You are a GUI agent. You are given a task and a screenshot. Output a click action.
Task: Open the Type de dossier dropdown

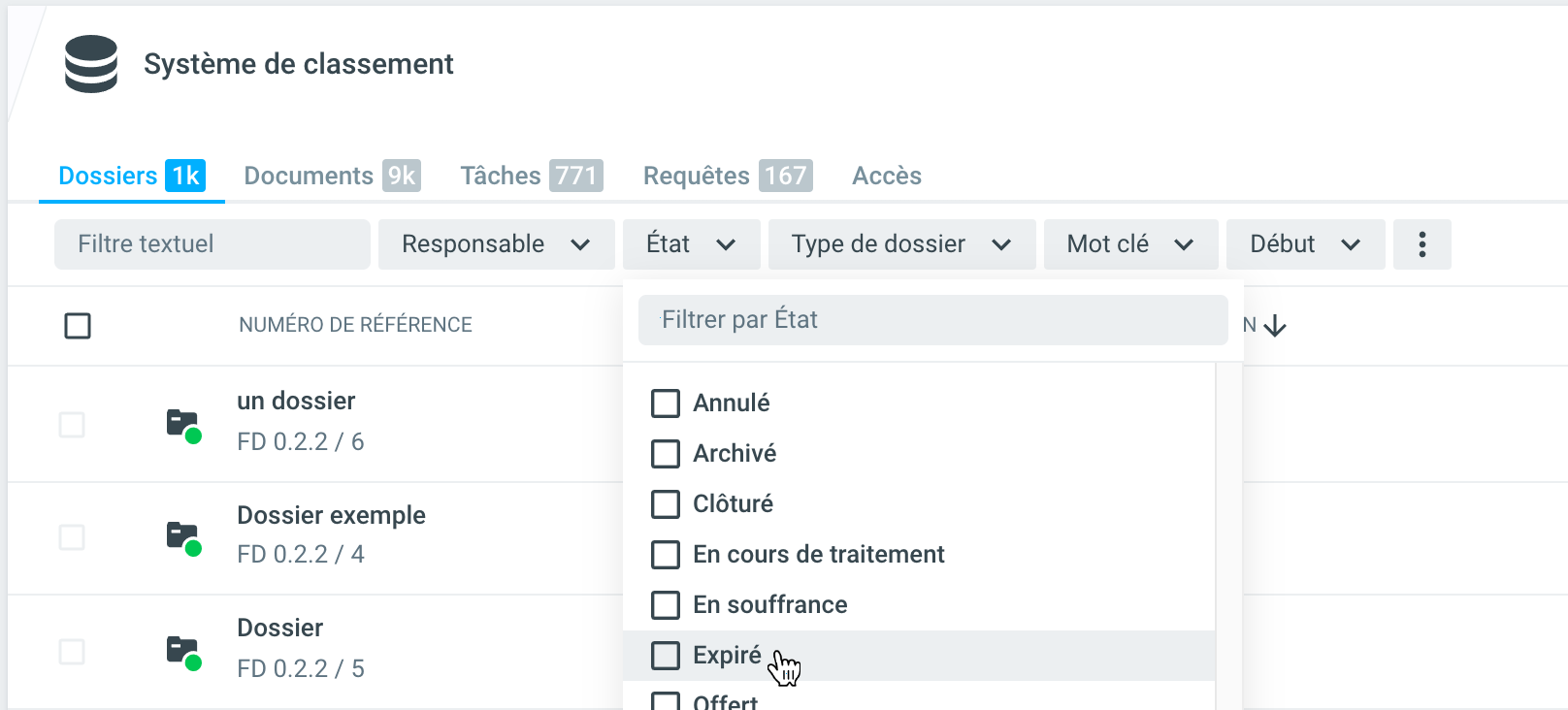pyautogui.click(x=901, y=244)
